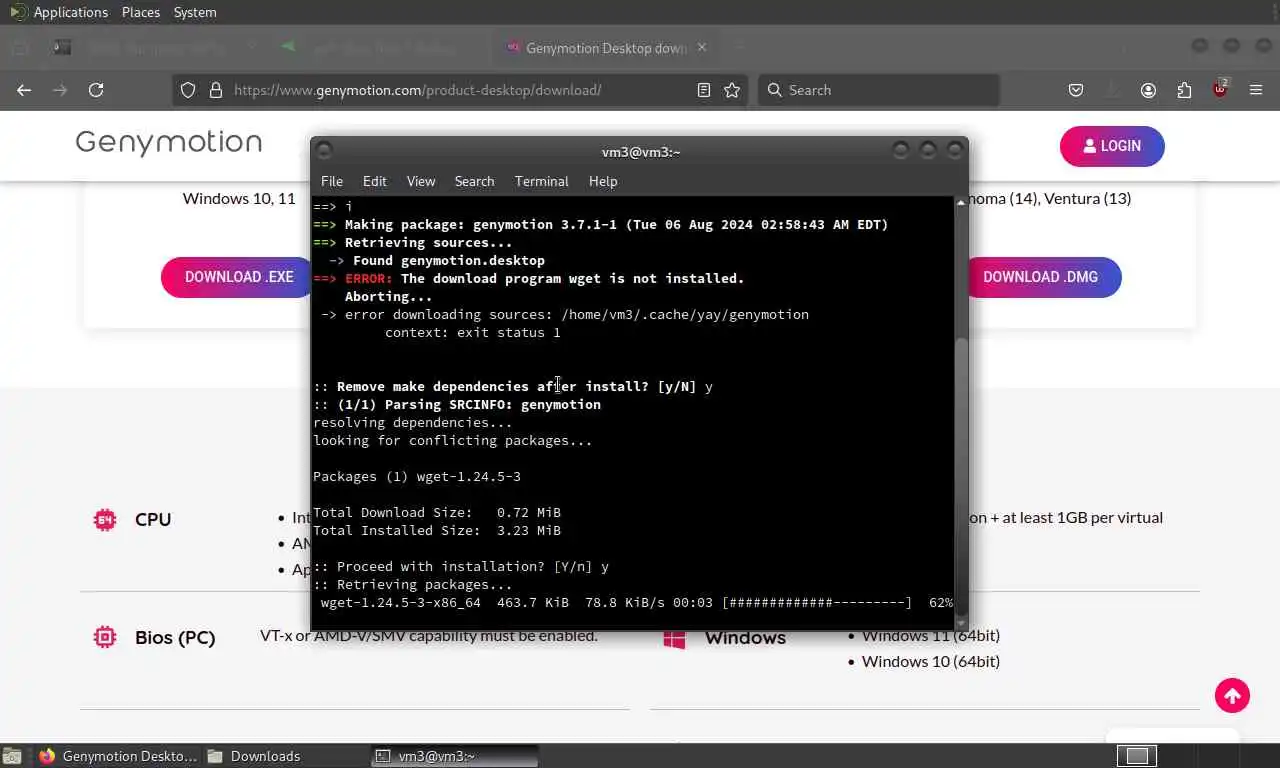
Task: Click 'Windows 11 (64bit)' list item
Action: [x=931, y=635]
